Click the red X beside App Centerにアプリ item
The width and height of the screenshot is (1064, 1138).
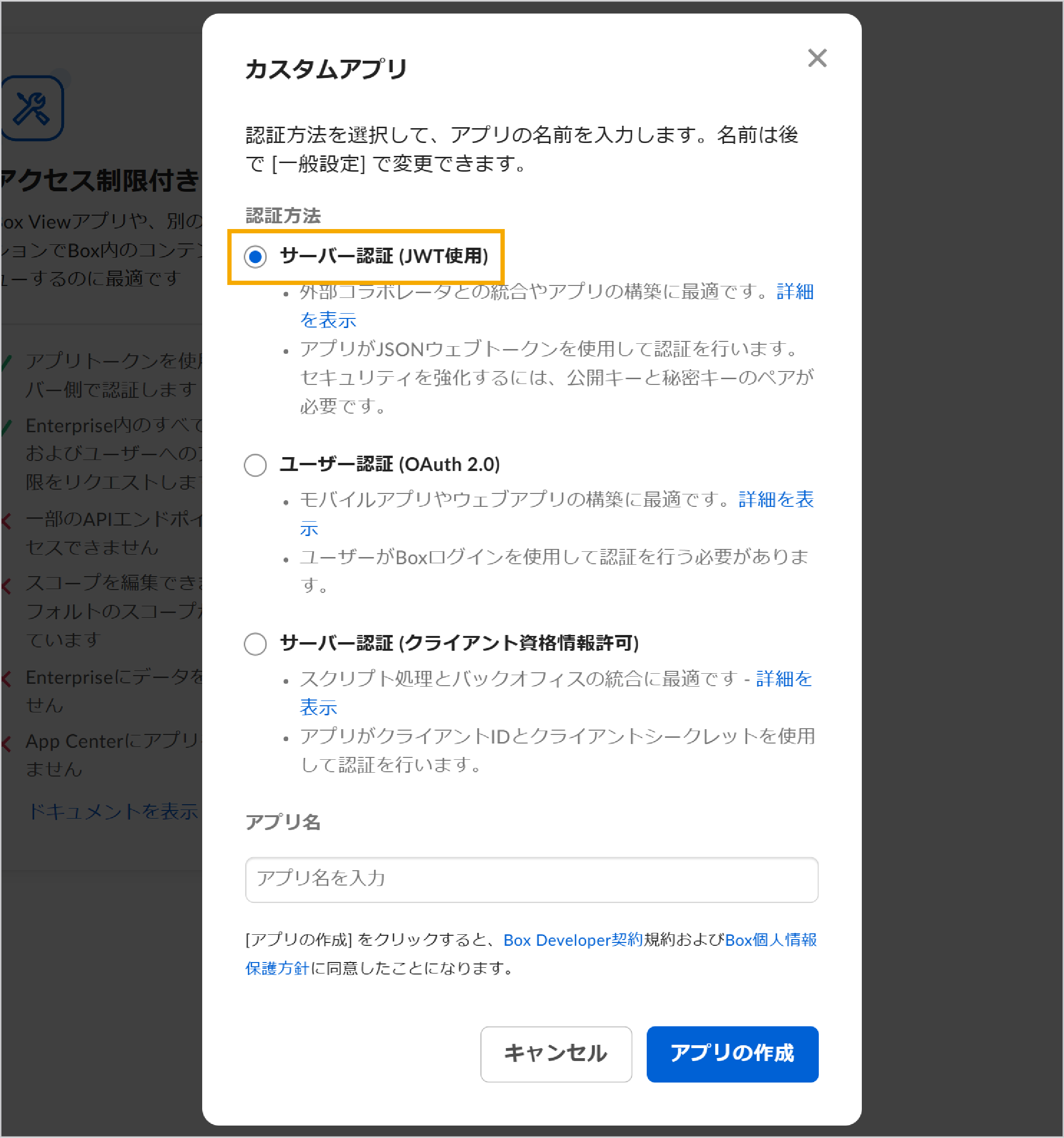[7, 744]
